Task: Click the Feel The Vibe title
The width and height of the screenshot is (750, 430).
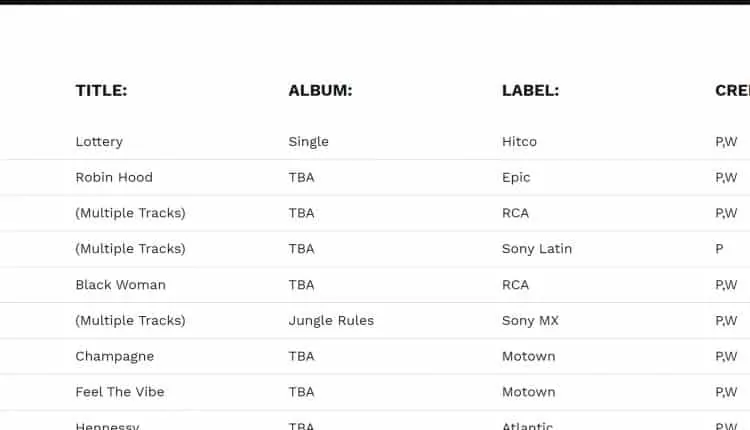Action: point(120,392)
